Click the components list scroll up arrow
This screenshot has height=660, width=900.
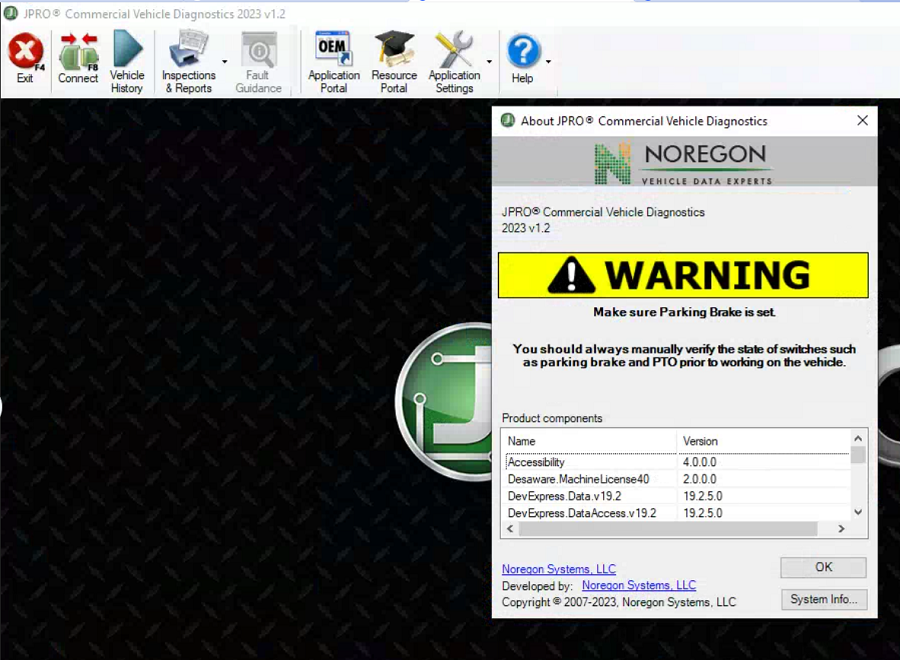tap(858, 438)
